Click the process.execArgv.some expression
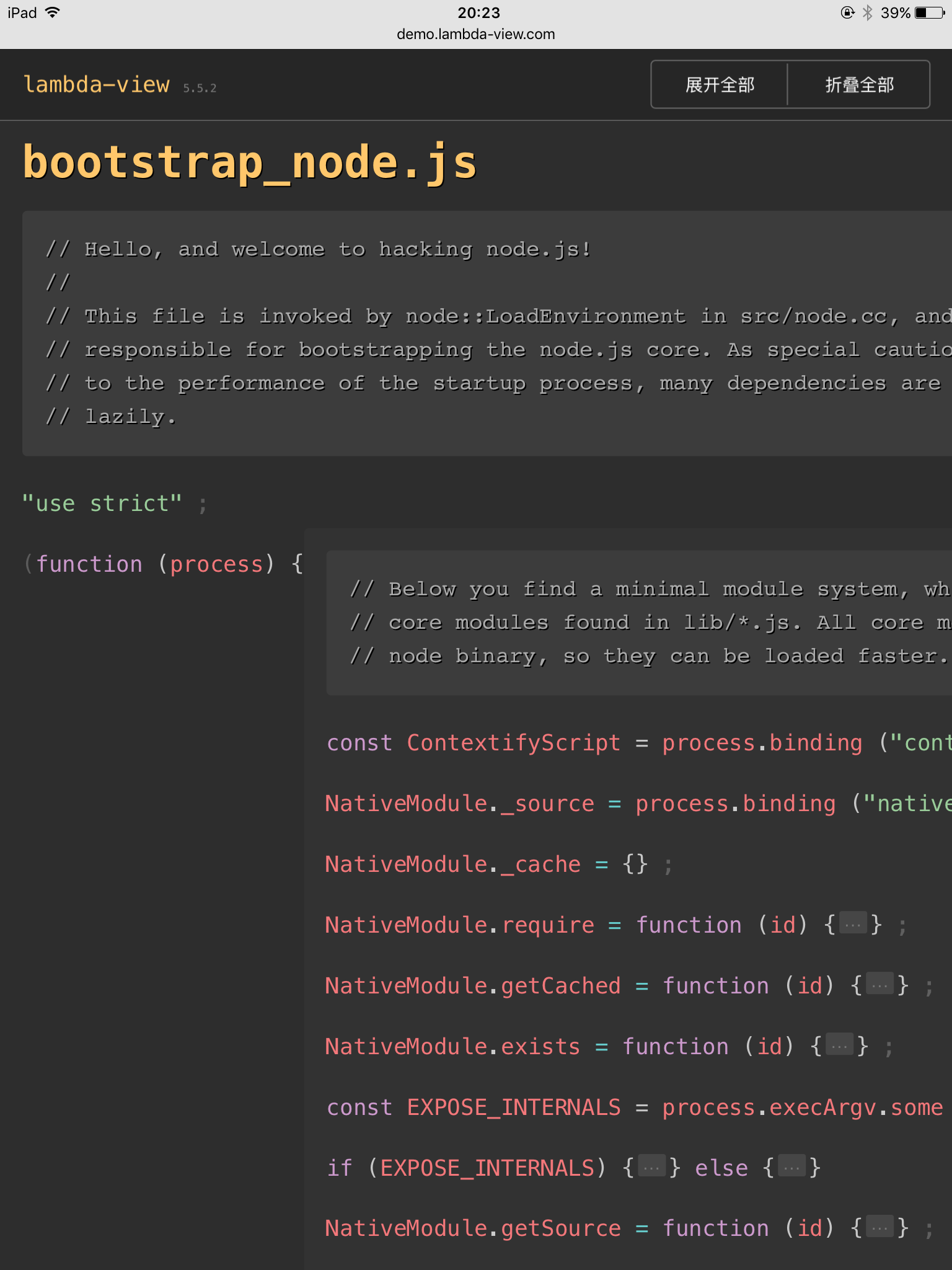The width and height of the screenshot is (952, 1270). click(x=803, y=1107)
